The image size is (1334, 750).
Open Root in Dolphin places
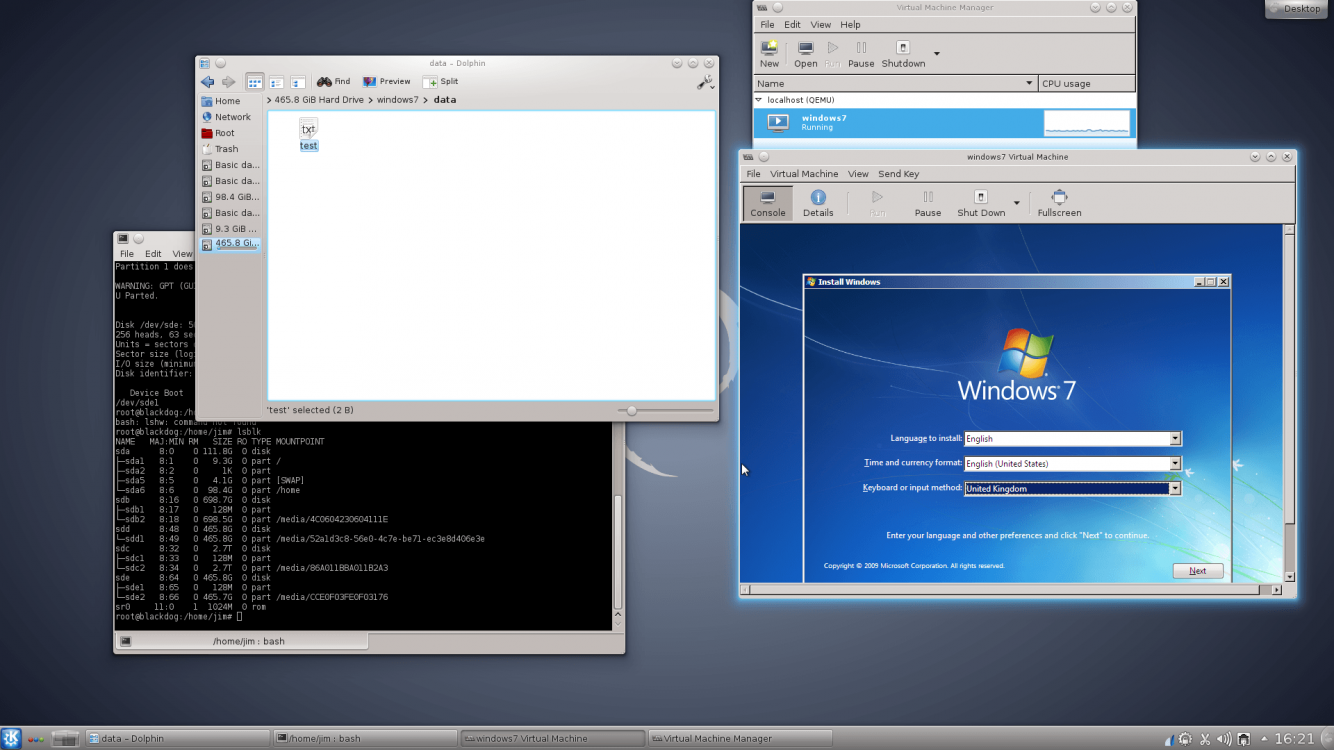(230, 133)
